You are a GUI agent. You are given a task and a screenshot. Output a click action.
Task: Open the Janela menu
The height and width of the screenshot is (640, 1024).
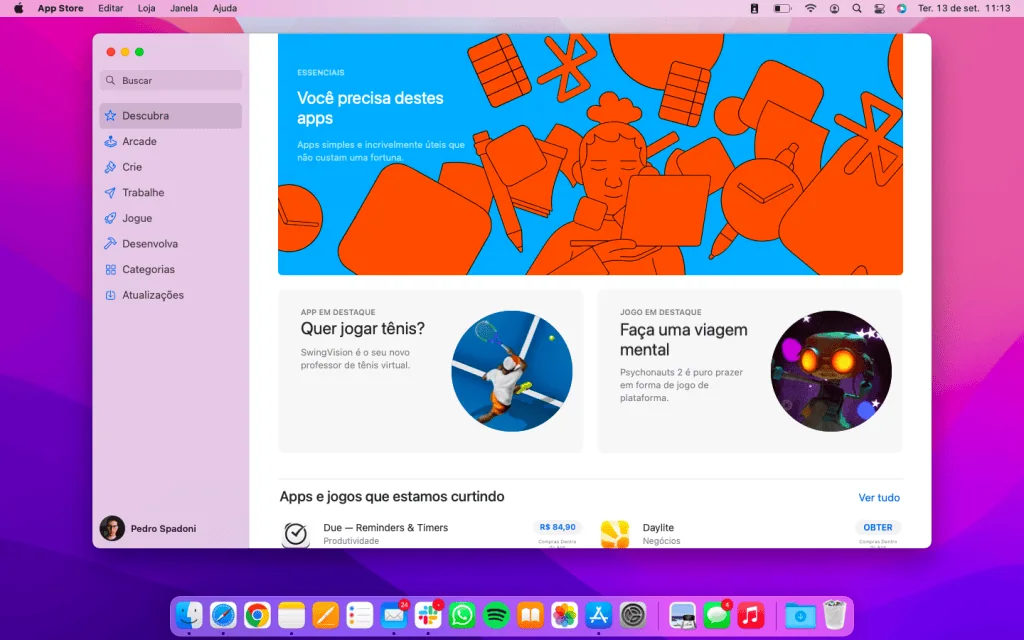[x=183, y=8]
